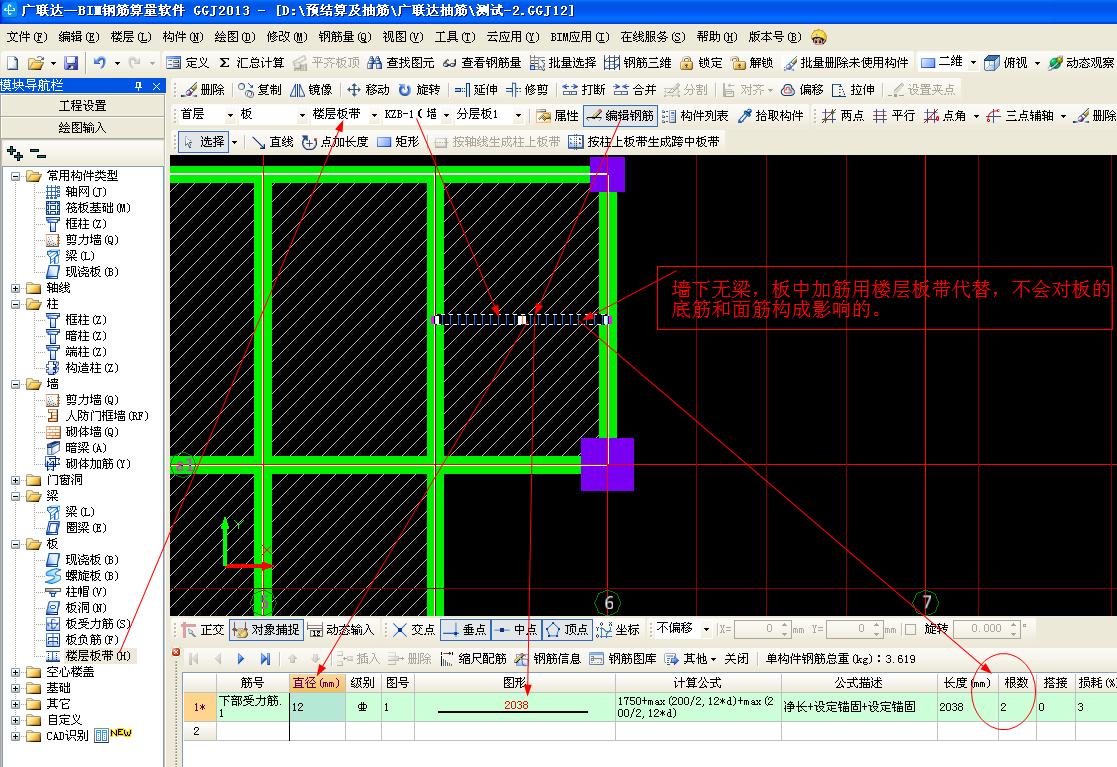Select 批量选择 batch select tool
The width and height of the screenshot is (1117, 767).
(x=563, y=63)
